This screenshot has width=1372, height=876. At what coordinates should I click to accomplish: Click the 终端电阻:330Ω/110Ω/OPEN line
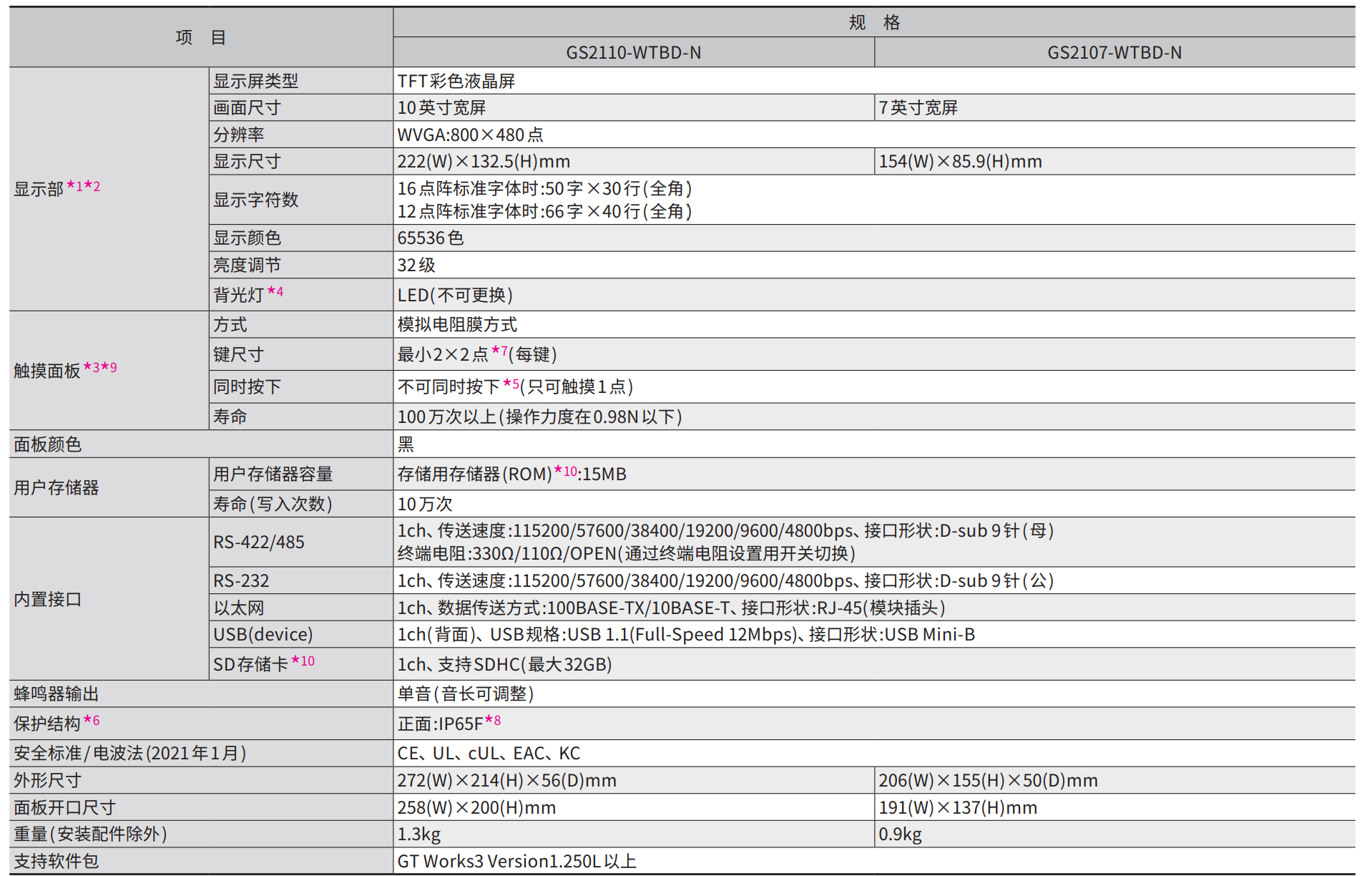click(626, 553)
